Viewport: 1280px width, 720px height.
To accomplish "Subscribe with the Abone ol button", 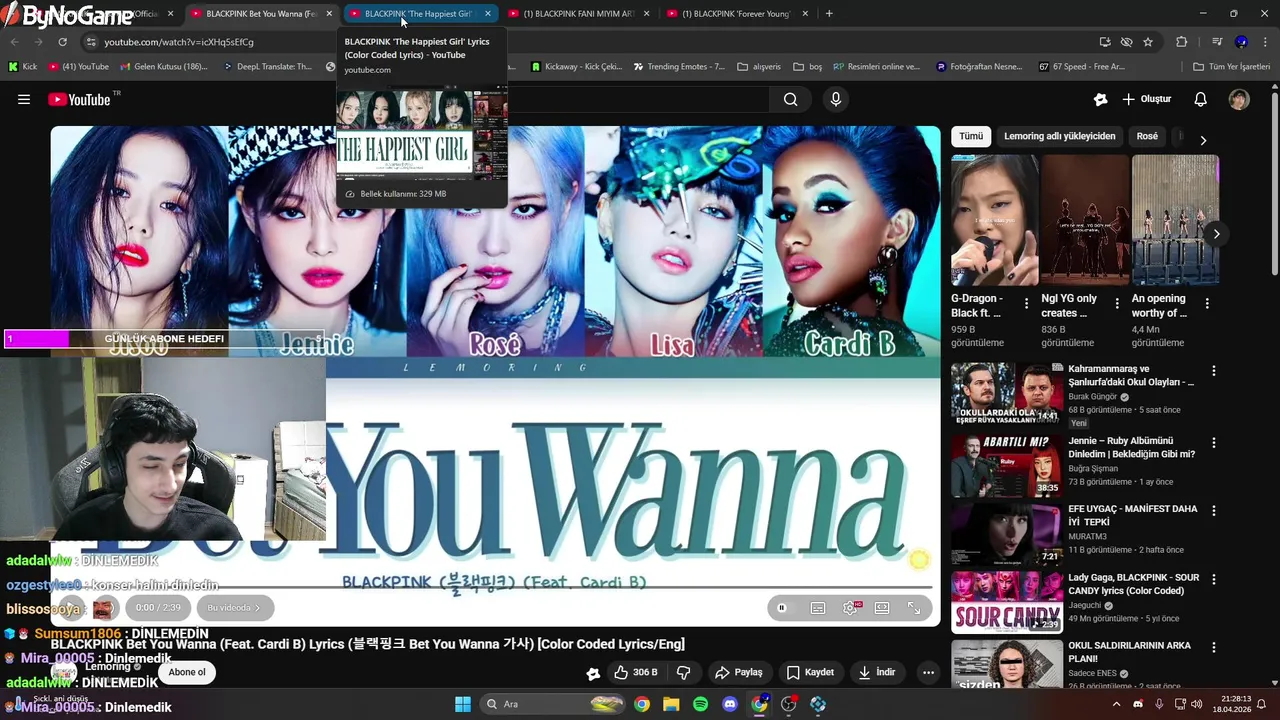I will (x=187, y=672).
